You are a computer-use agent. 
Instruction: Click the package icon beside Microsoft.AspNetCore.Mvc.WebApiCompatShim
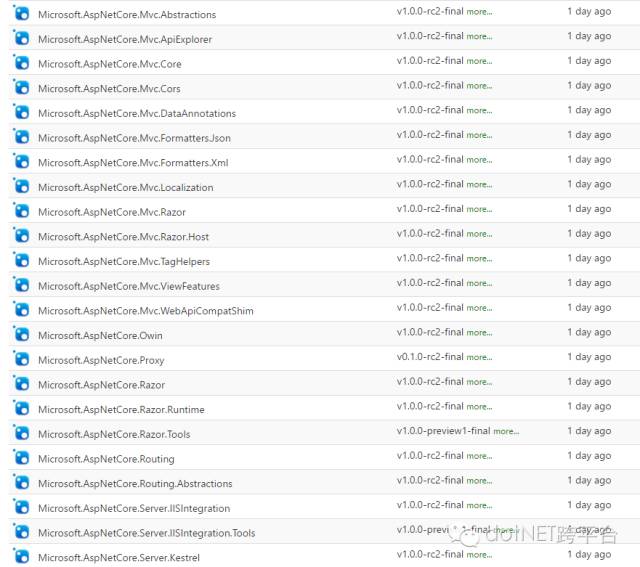click(21, 310)
